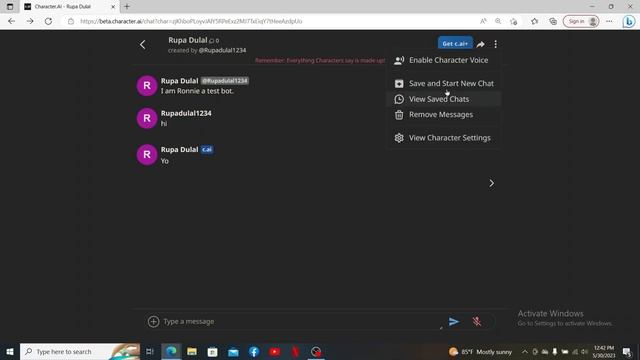
Task: Close the Character.AI browser tab
Action: coord(113,7)
